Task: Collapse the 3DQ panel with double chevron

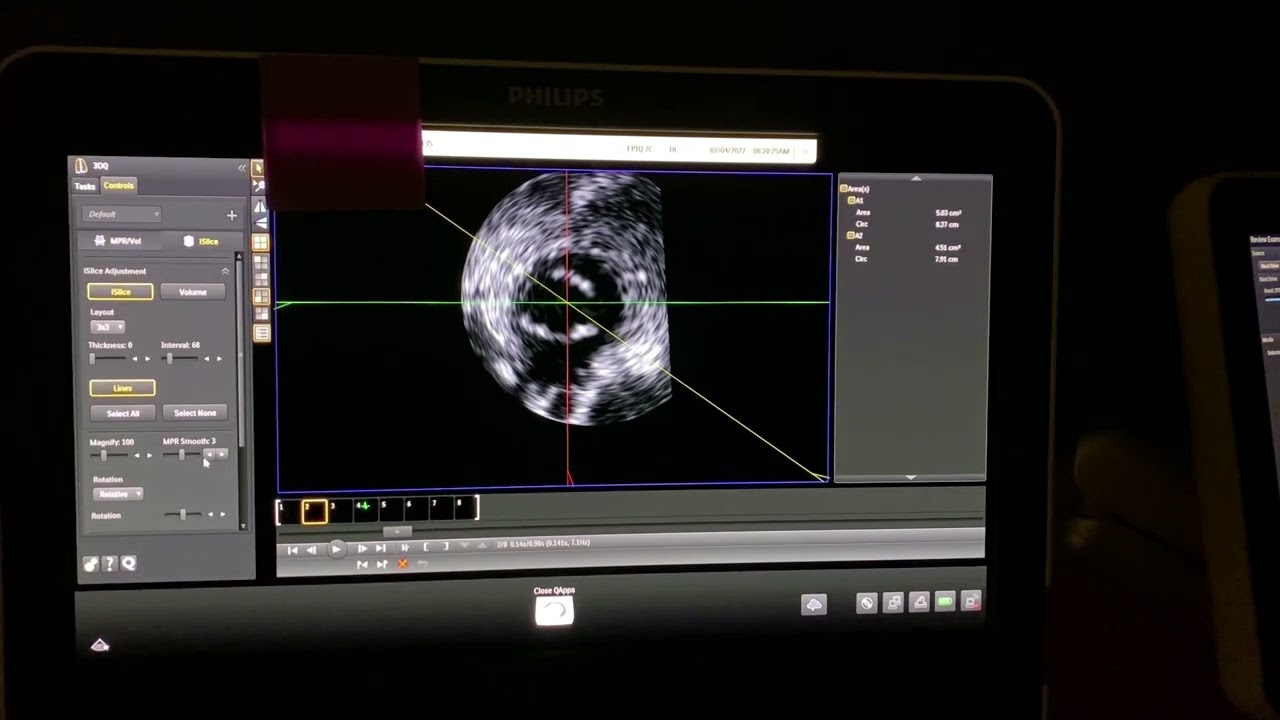Action: tap(241, 168)
